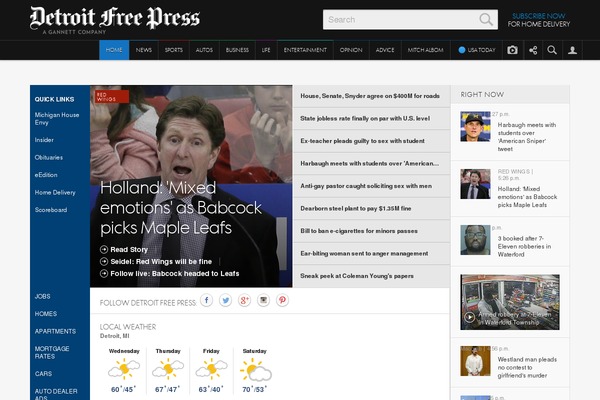The height and width of the screenshot is (400, 600).
Task: Open the Entertainment section
Action: point(305,50)
